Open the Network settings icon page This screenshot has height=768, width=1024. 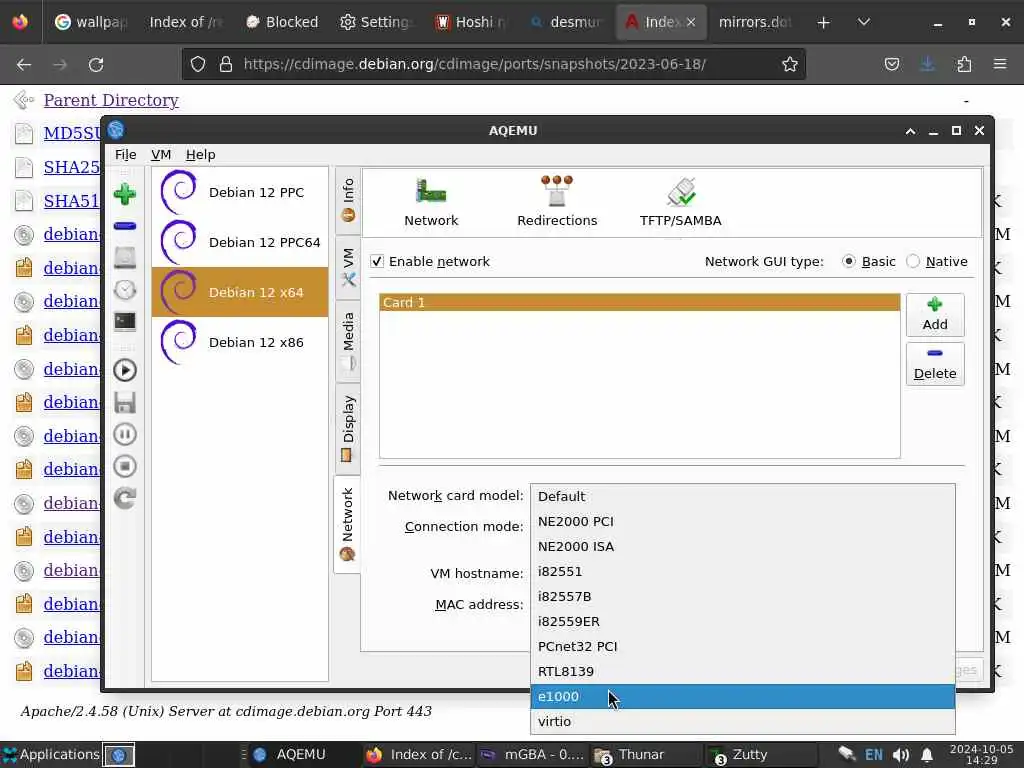point(431,202)
